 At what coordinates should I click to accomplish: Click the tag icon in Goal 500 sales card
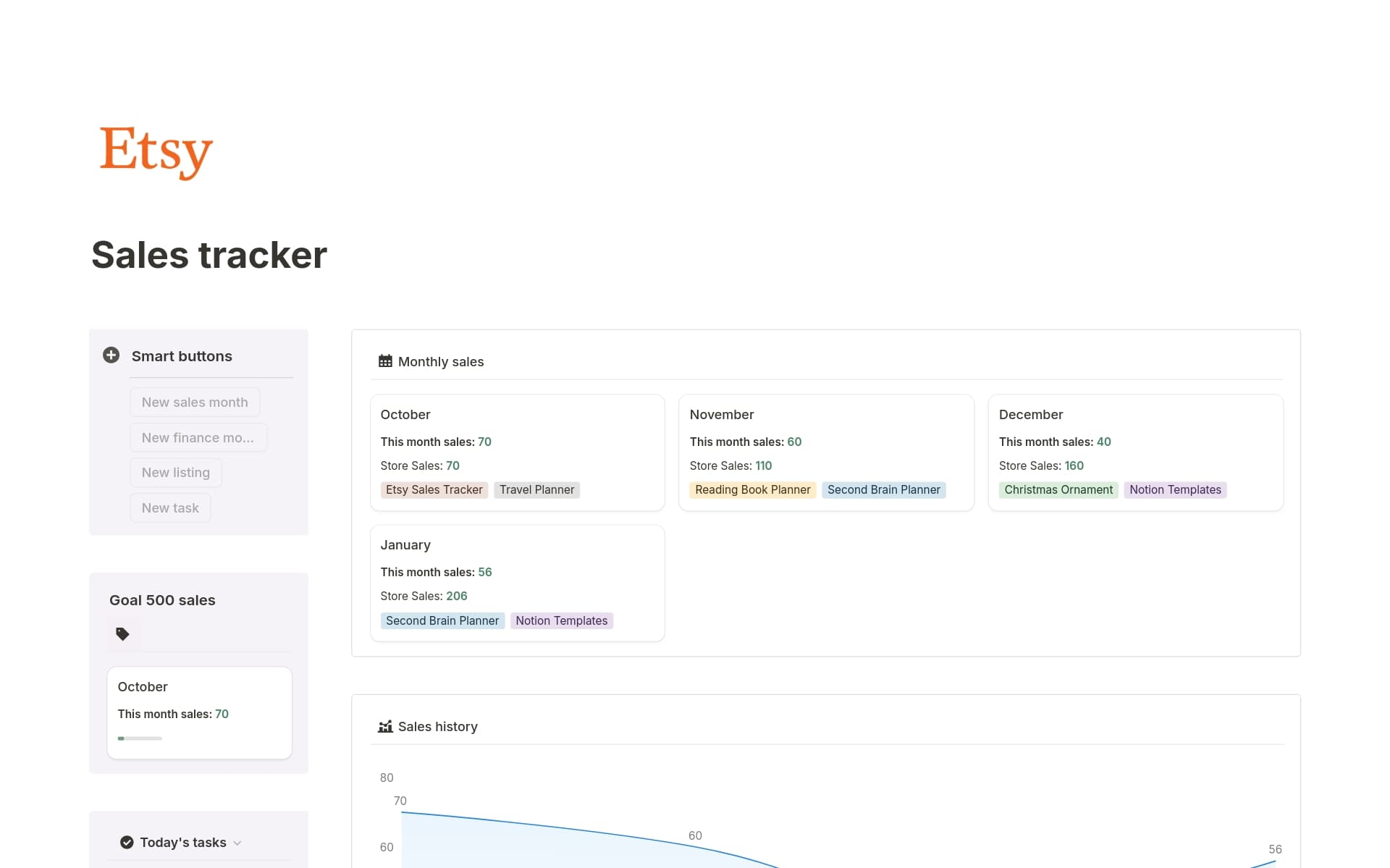pyautogui.click(x=123, y=633)
